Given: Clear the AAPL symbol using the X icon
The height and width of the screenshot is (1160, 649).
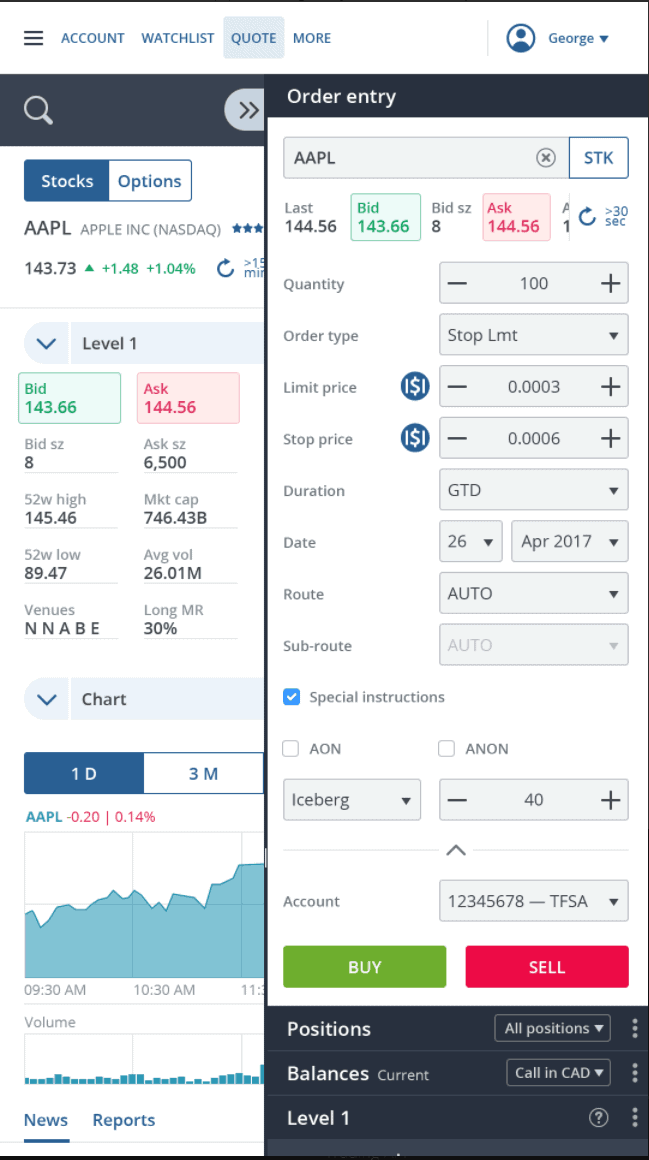Looking at the screenshot, I should tap(546, 157).
